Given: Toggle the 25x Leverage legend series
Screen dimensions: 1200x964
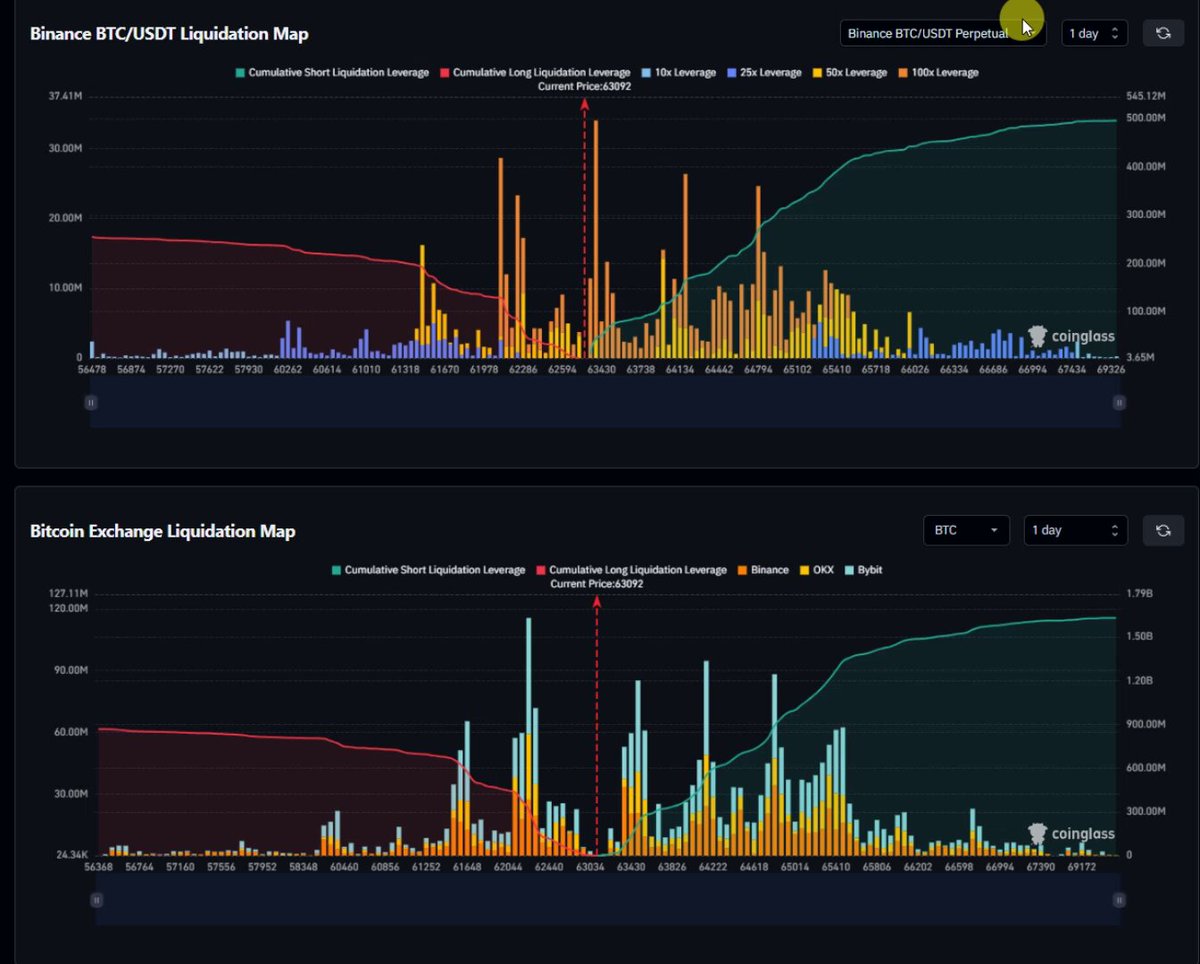Looking at the screenshot, I should pos(764,72).
